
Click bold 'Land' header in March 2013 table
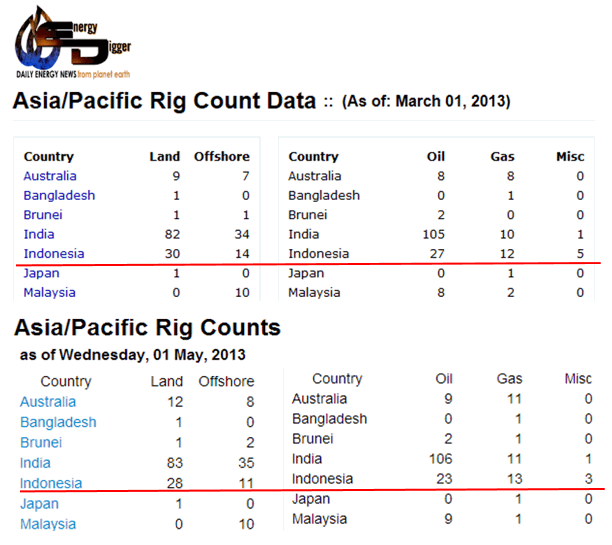(x=165, y=157)
